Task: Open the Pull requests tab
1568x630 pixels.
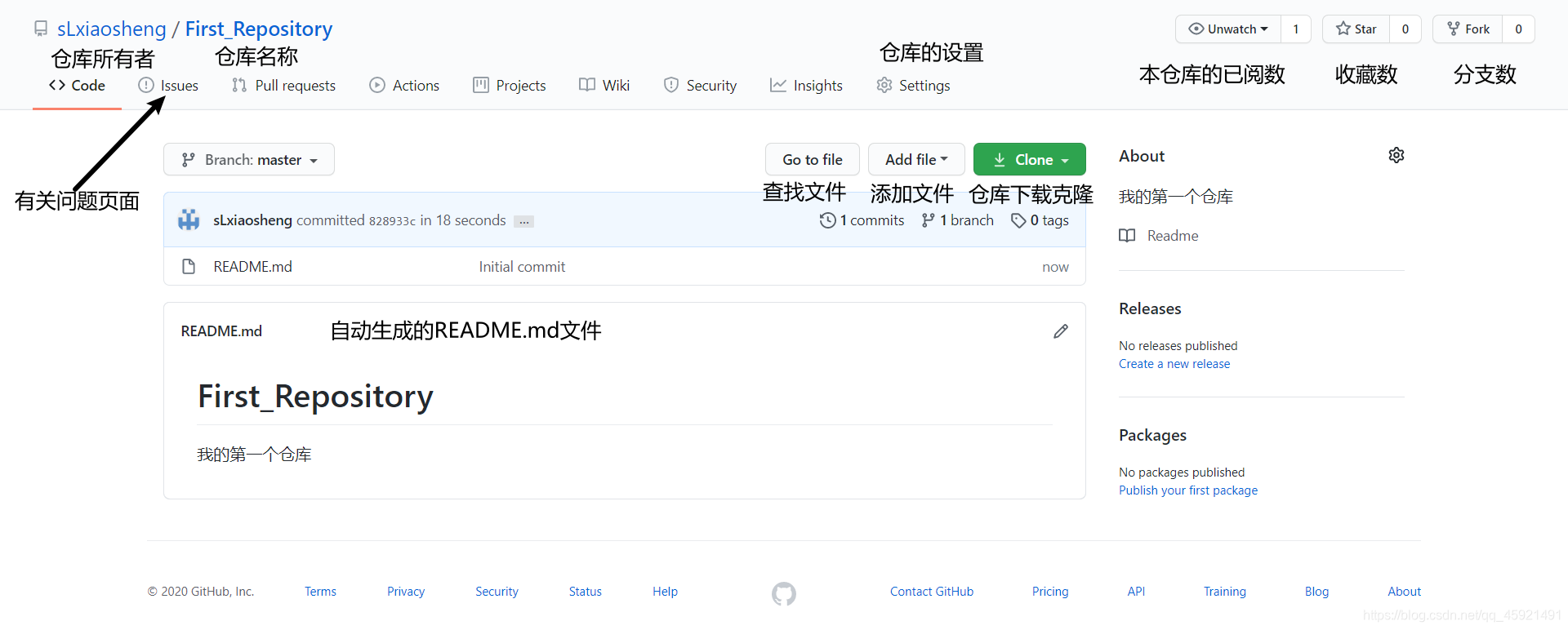Action: [x=283, y=86]
